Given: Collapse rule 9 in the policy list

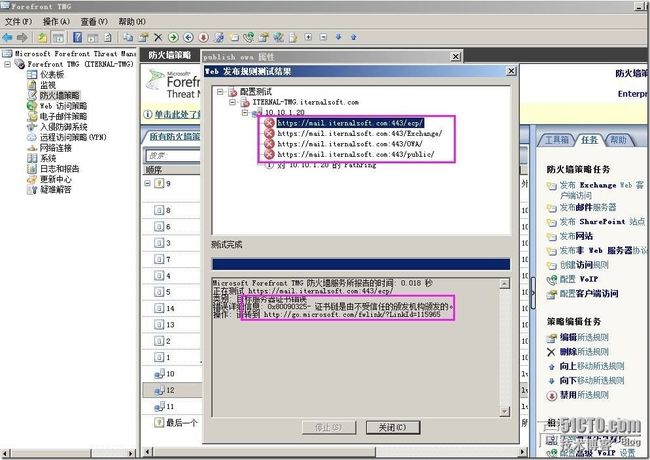Looking at the screenshot, I should coord(148,183).
